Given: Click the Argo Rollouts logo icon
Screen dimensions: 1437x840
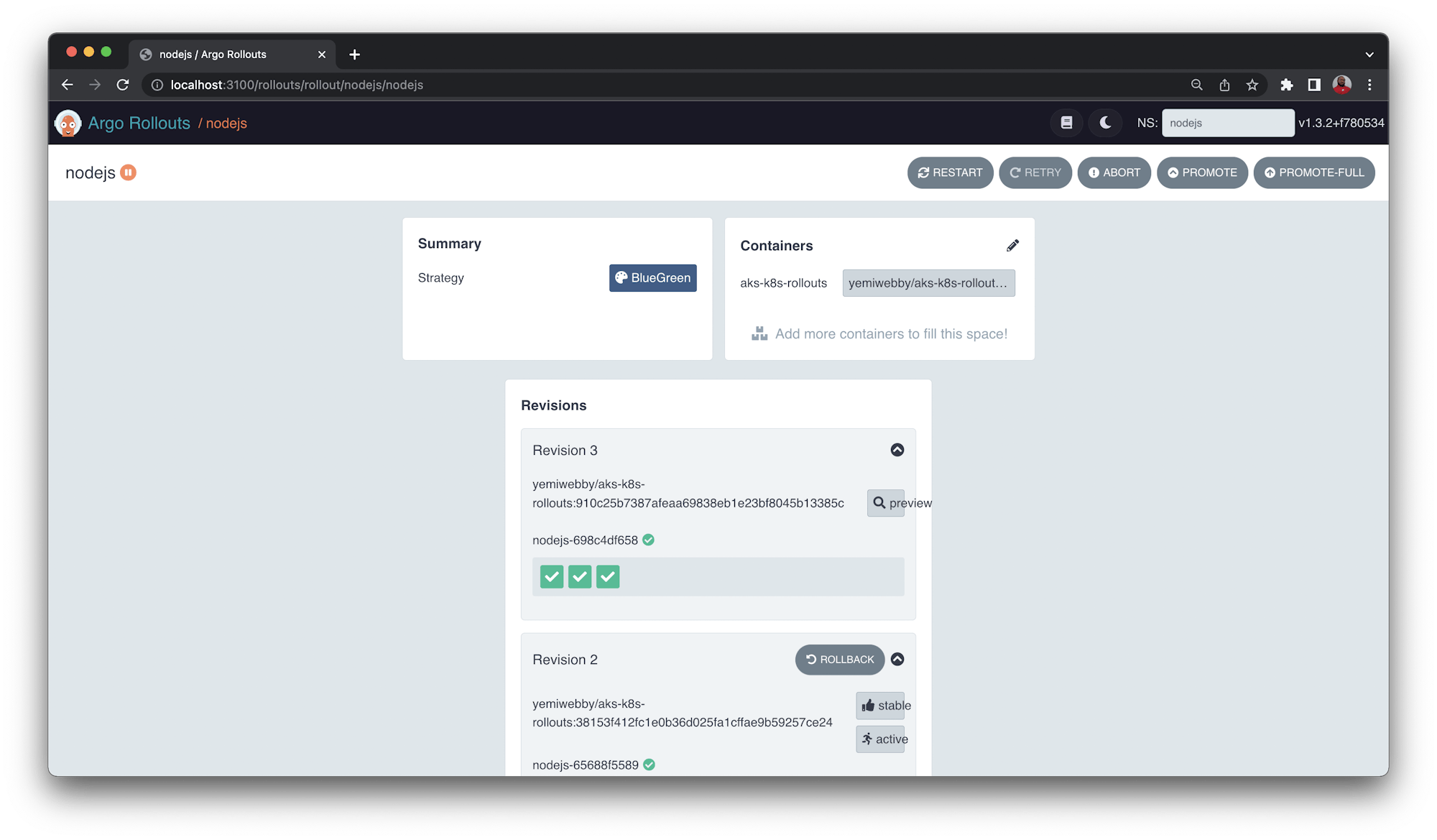Looking at the screenshot, I should (68, 123).
